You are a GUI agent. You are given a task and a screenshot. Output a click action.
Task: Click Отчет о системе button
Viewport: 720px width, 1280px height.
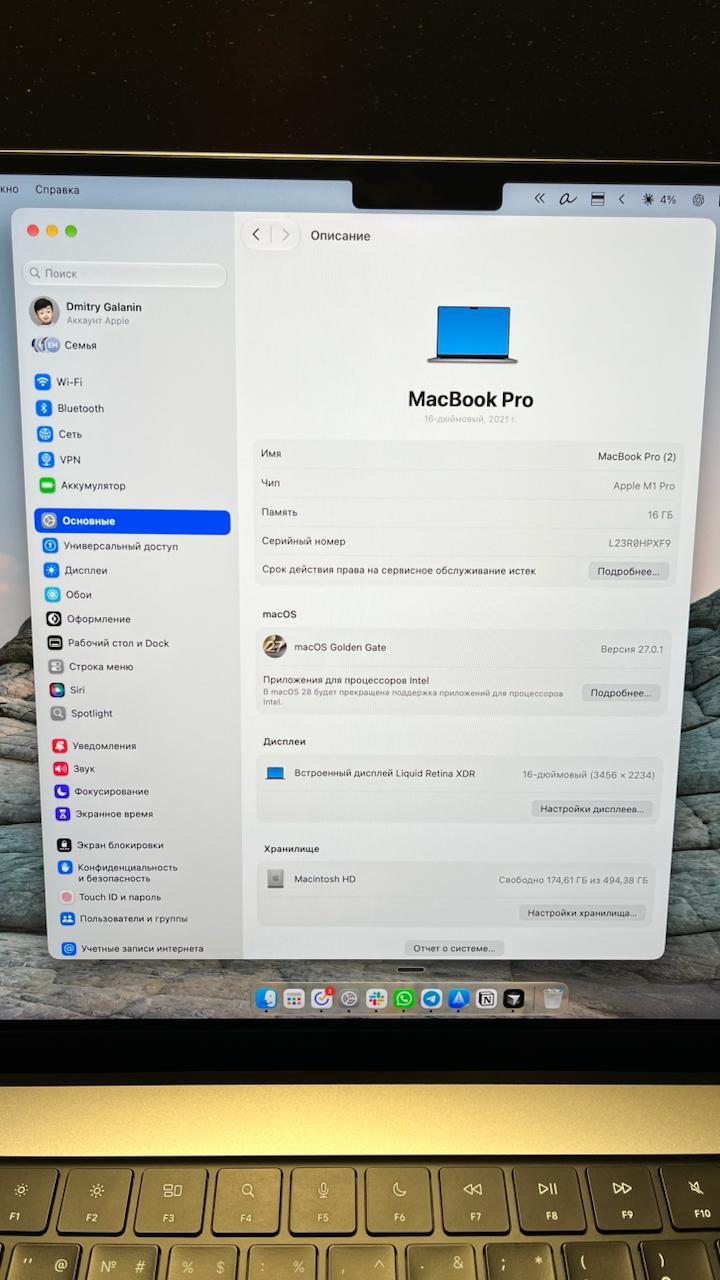[x=454, y=948]
